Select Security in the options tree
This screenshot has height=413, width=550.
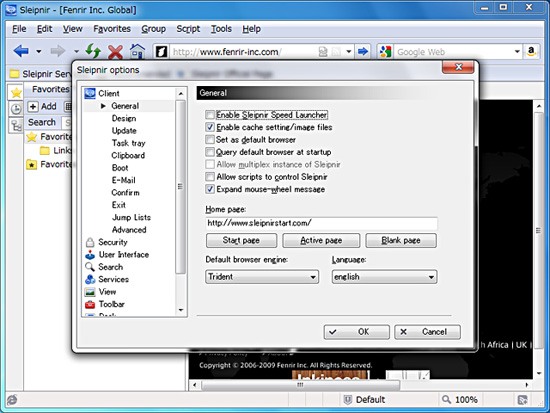pyautogui.click(x=113, y=242)
